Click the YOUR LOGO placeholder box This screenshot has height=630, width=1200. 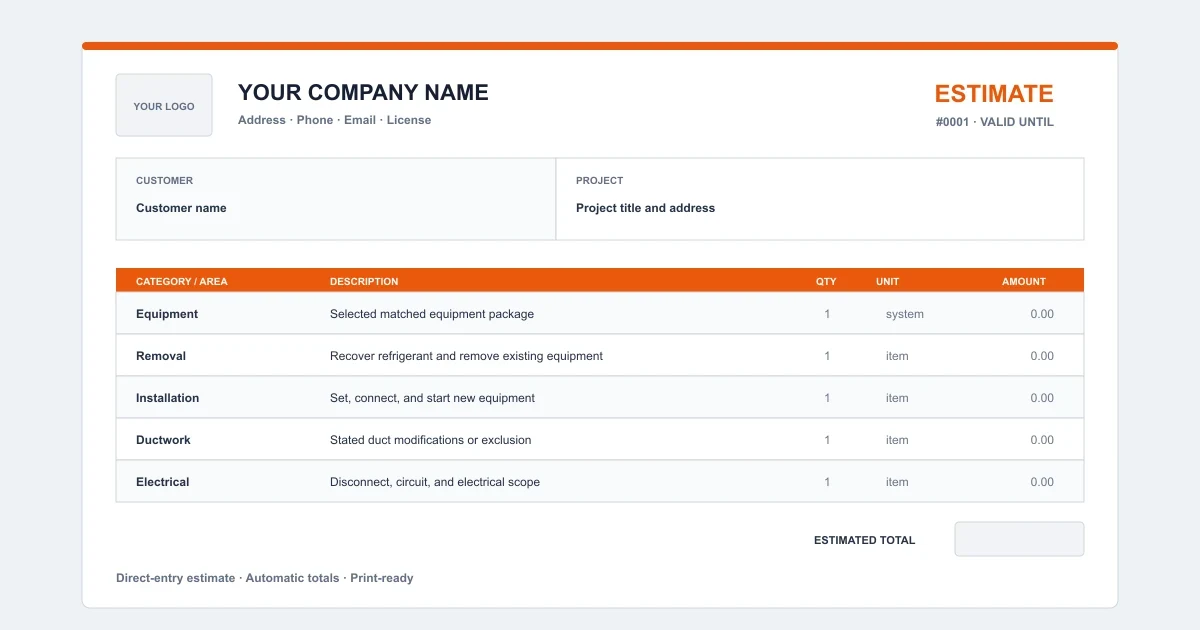(164, 105)
